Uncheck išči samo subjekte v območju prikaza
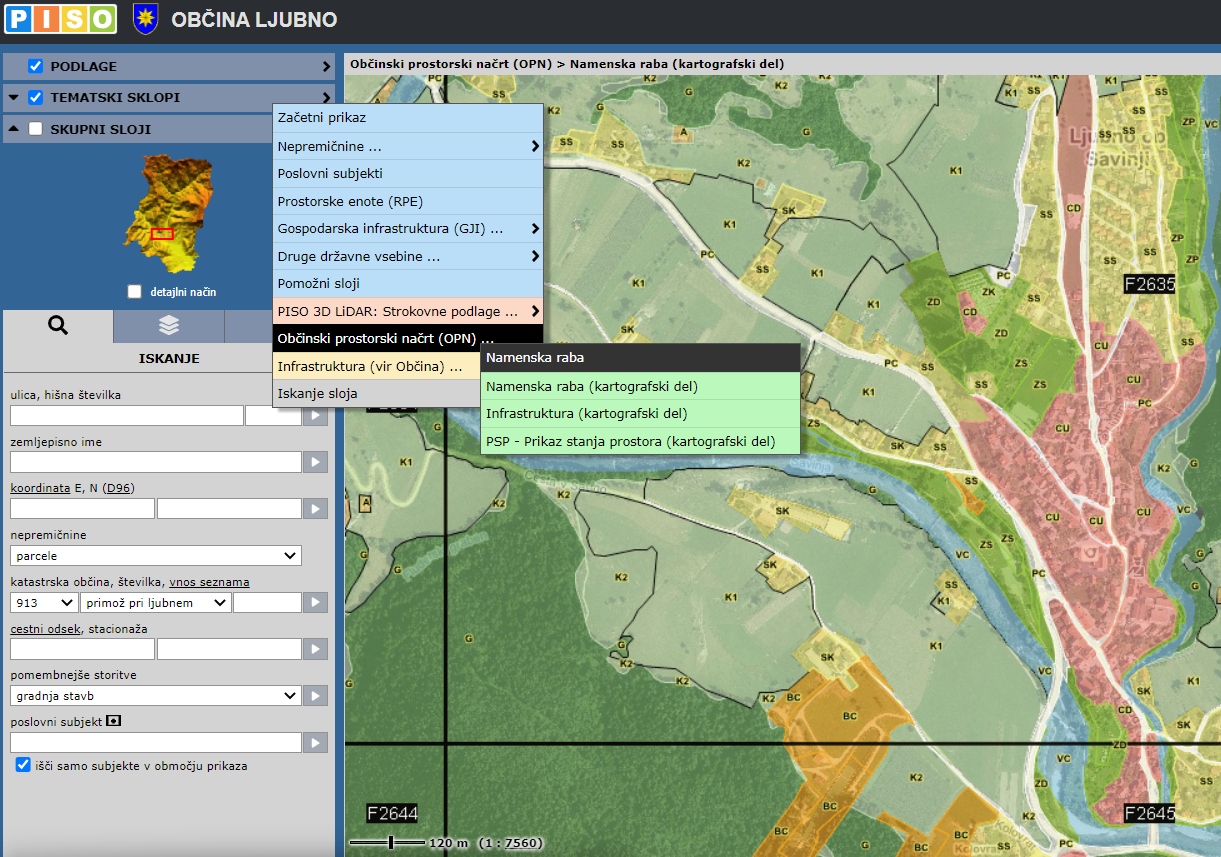The image size is (1221, 857). tap(23, 765)
